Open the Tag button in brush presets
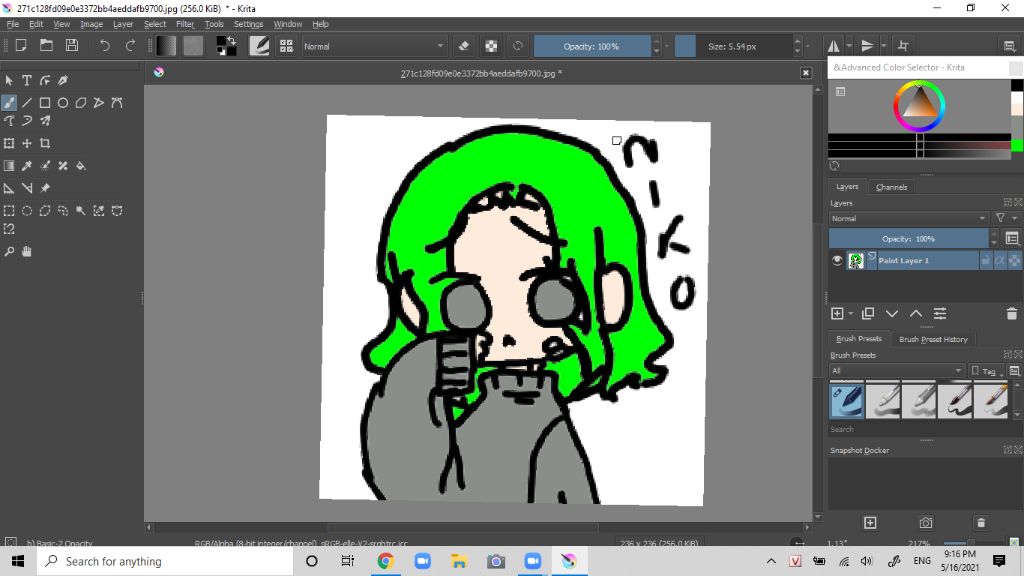1024x576 pixels. pos(987,371)
